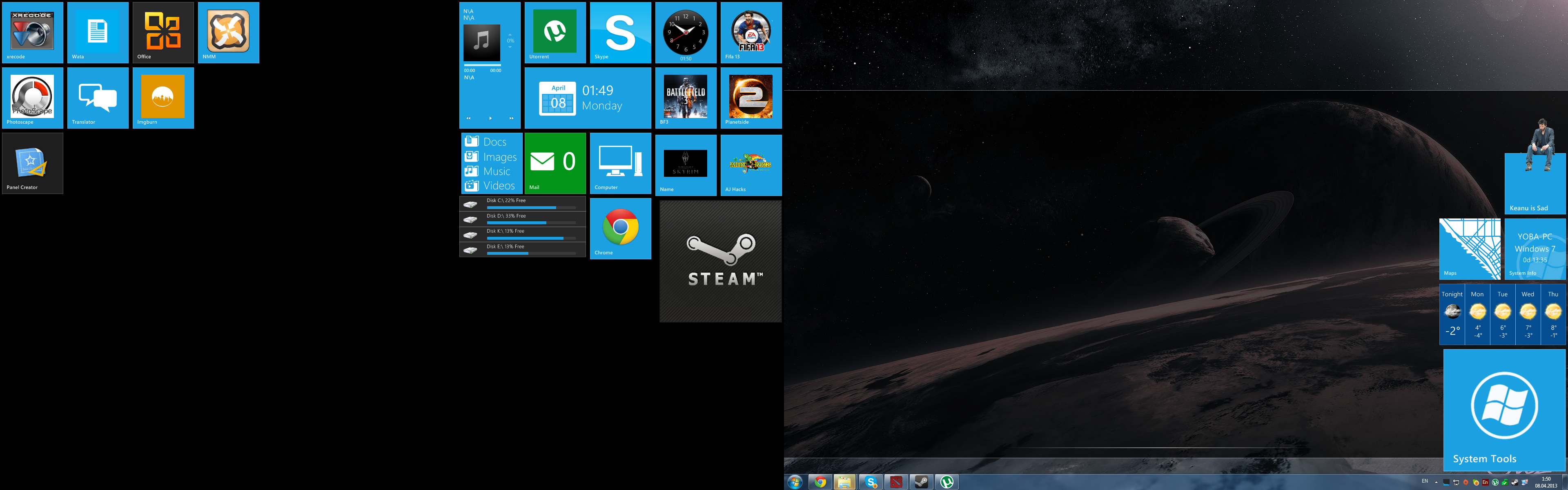Click the EN language indicator
Screen dimensions: 1568x490
[x=1425, y=481]
